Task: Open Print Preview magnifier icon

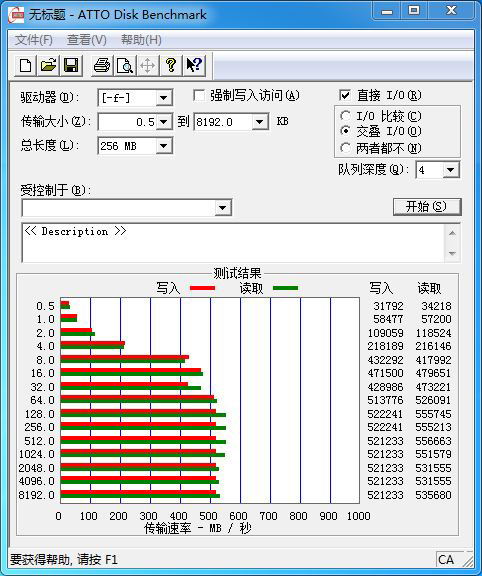Action: point(125,66)
